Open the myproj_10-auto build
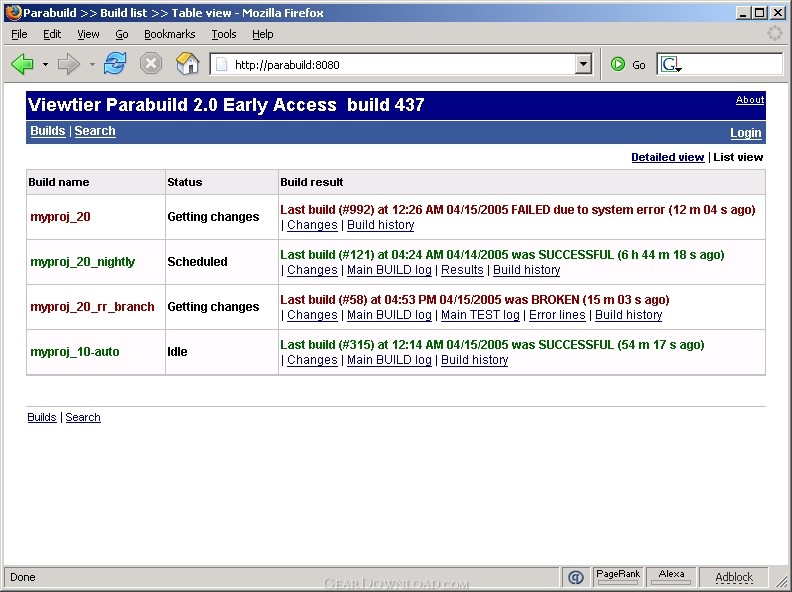 (x=75, y=352)
